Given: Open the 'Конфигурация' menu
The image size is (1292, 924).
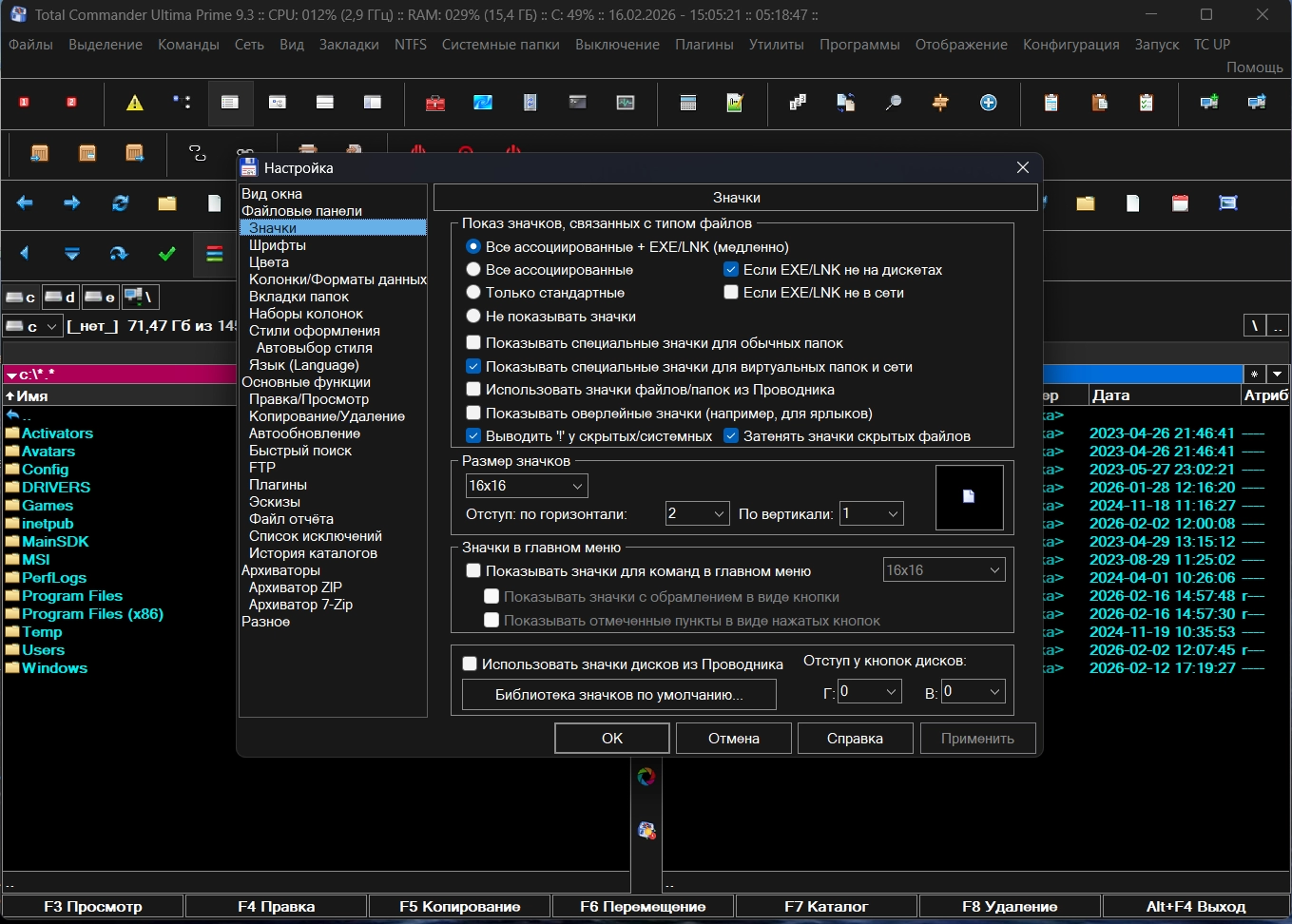Looking at the screenshot, I should 1070,45.
